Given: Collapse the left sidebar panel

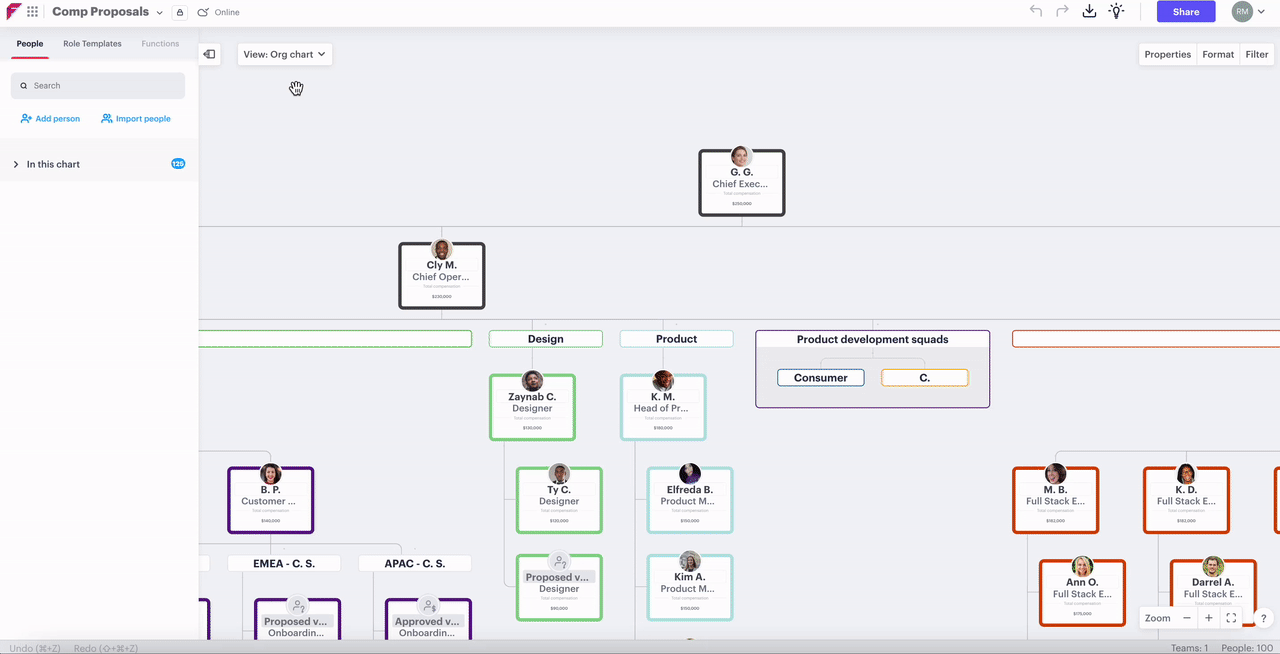Looking at the screenshot, I should point(209,54).
